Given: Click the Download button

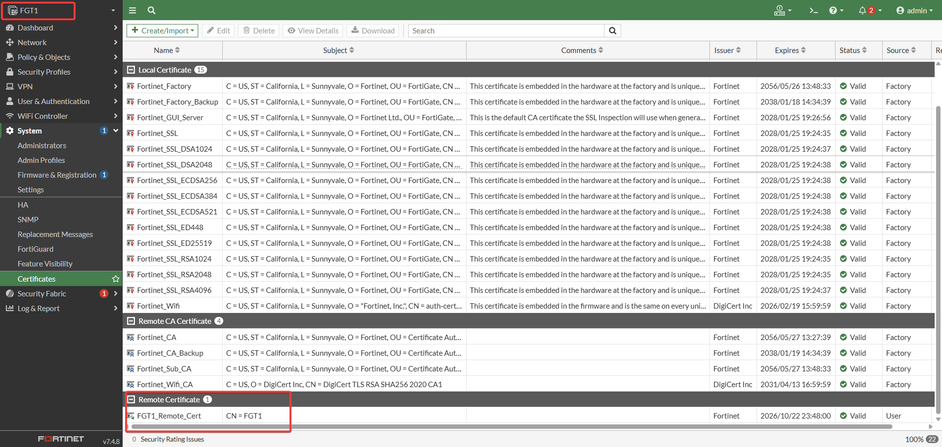Looking at the screenshot, I should pos(373,31).
